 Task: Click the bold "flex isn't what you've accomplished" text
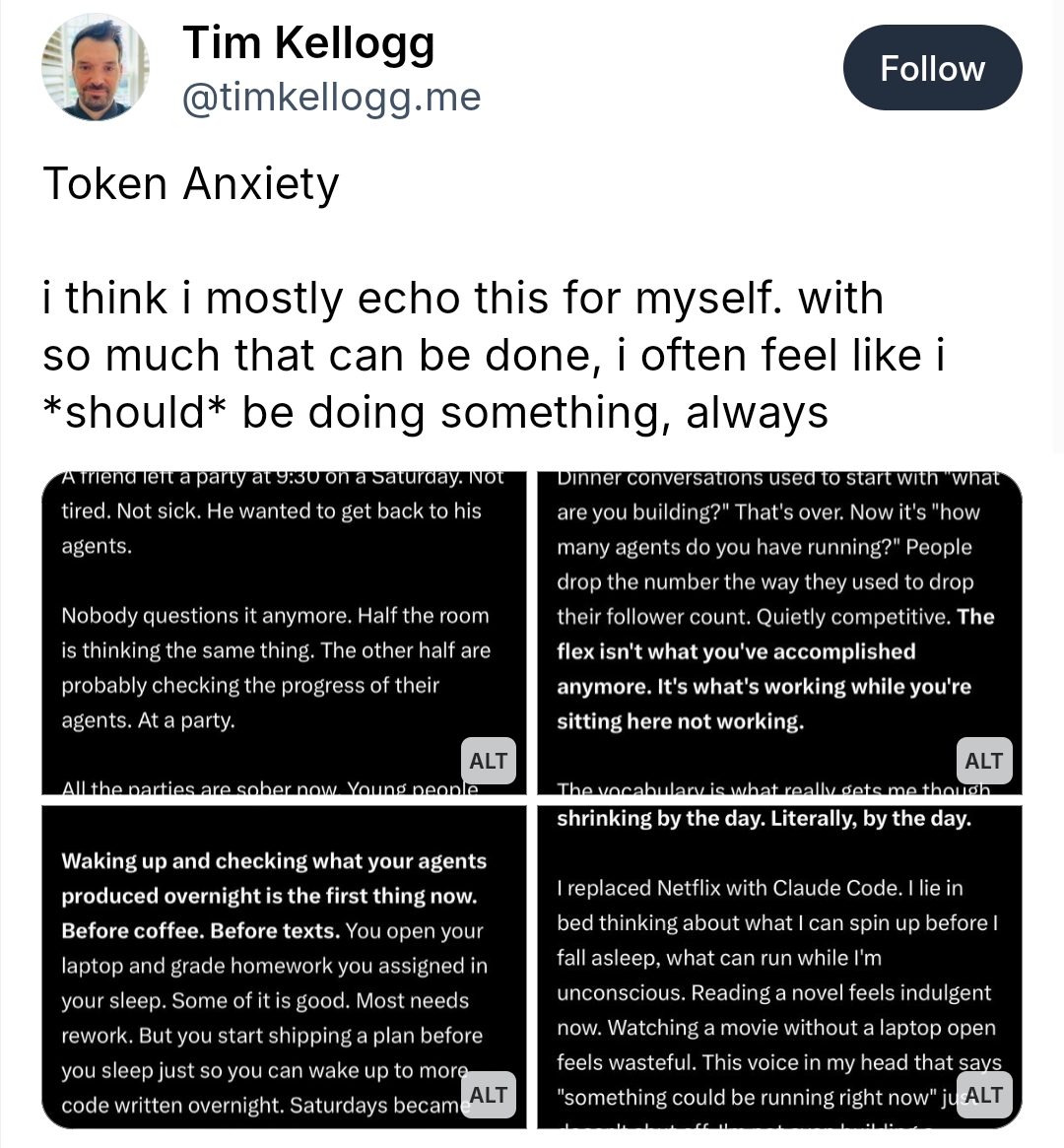tap(736, 652)
